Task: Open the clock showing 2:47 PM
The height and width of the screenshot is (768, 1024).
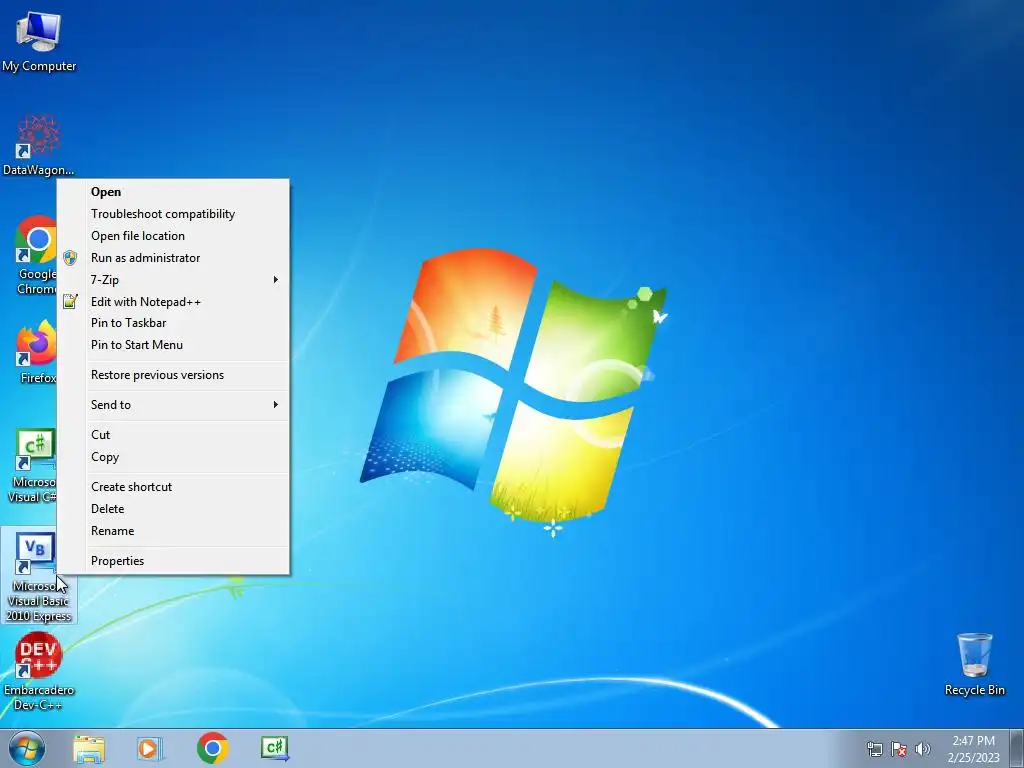Action: 973,749
